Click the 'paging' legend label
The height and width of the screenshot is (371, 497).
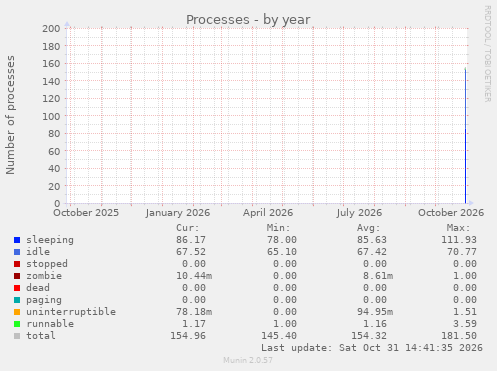click(44, 300)
